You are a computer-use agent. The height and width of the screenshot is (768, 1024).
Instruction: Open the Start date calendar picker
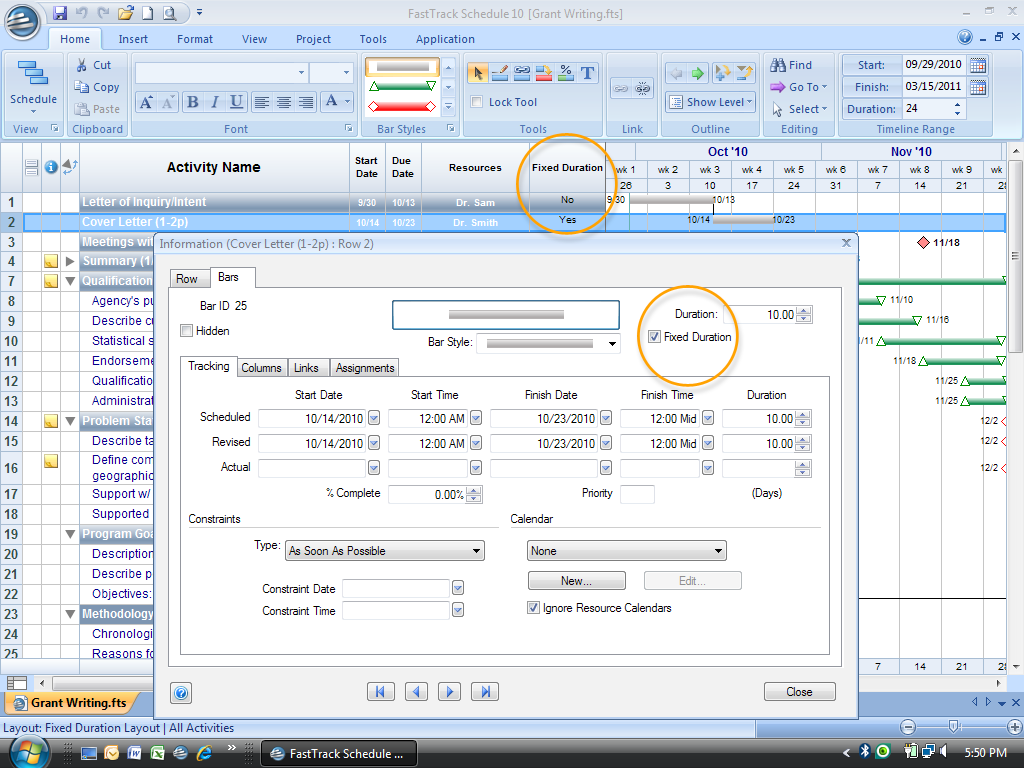click(978, 65)
